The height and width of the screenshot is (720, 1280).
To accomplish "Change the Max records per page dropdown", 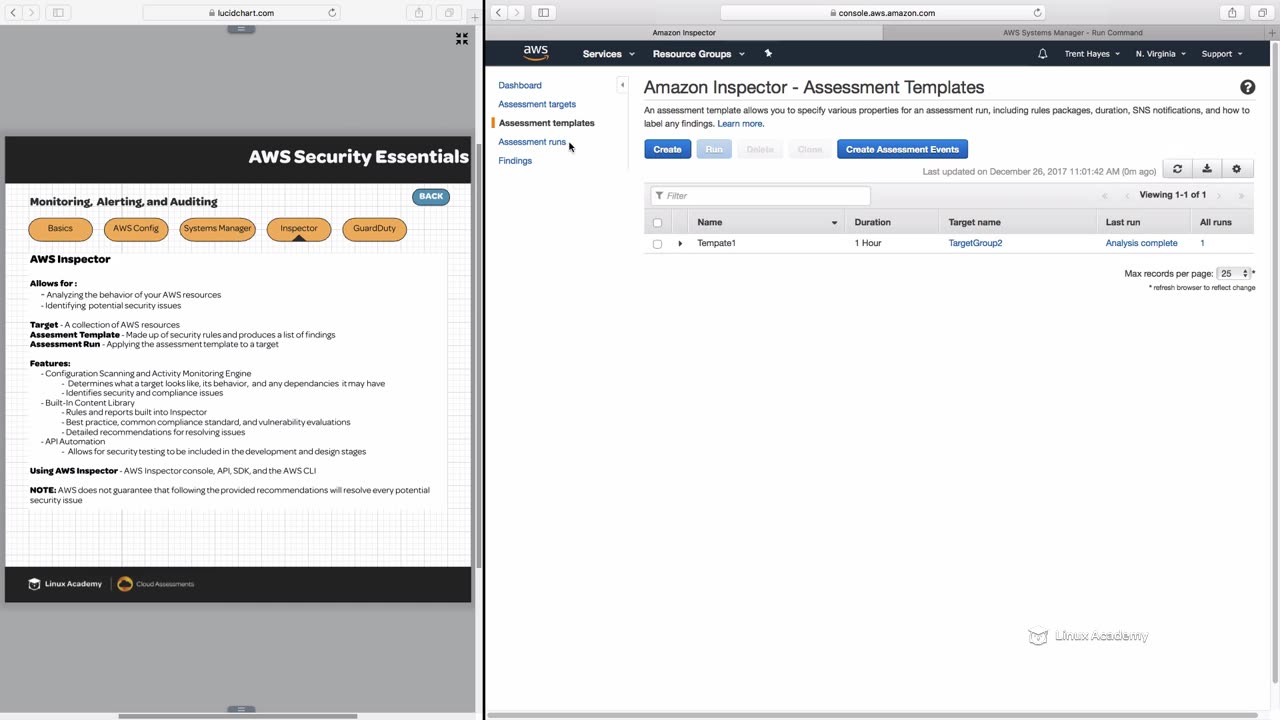I will click(x=1234, y=273).
